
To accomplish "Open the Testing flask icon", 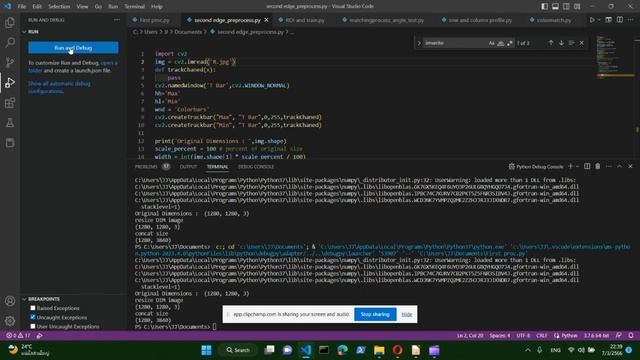I will (10, 122).
